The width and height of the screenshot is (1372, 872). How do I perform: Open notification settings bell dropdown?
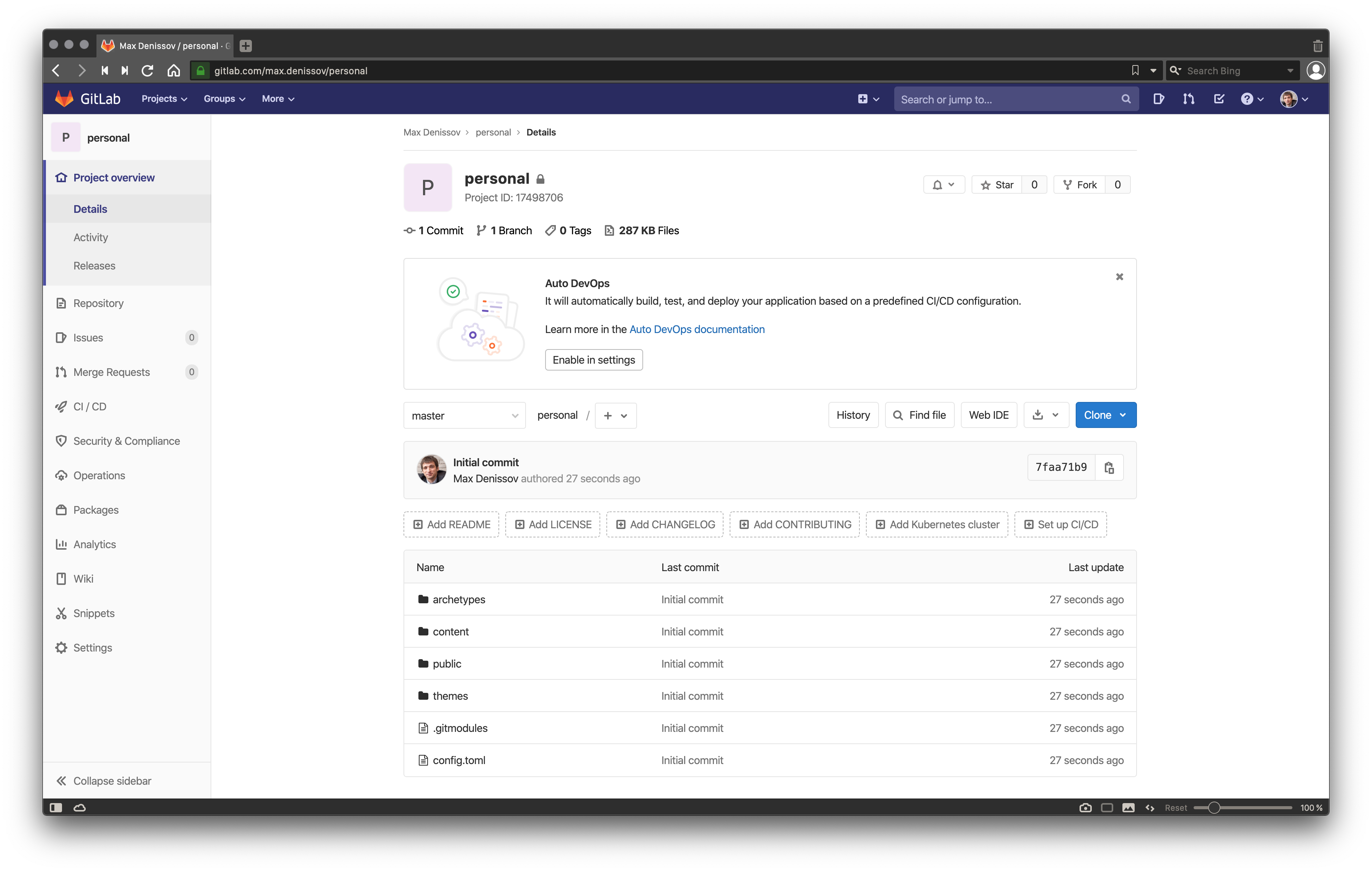[x=944, y=185]
